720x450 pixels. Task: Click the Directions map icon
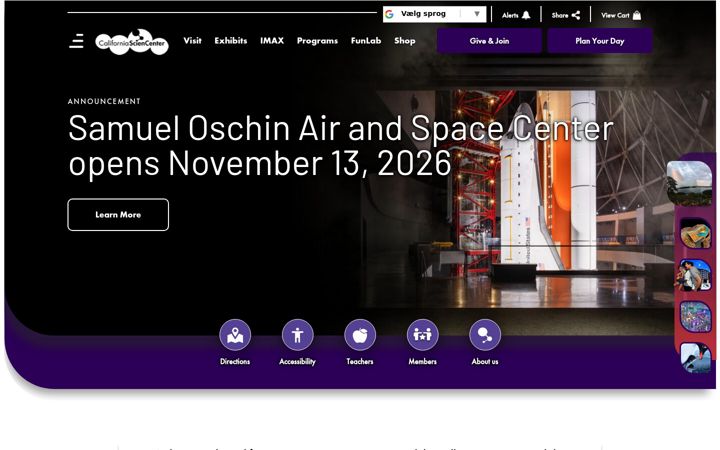coord(235,335)
